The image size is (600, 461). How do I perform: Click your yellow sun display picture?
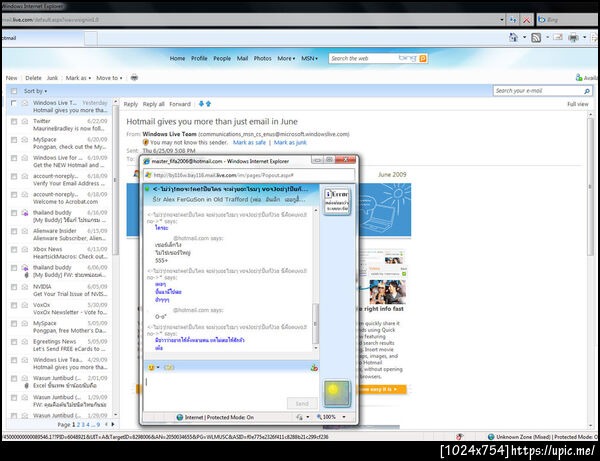click(336, 393)
